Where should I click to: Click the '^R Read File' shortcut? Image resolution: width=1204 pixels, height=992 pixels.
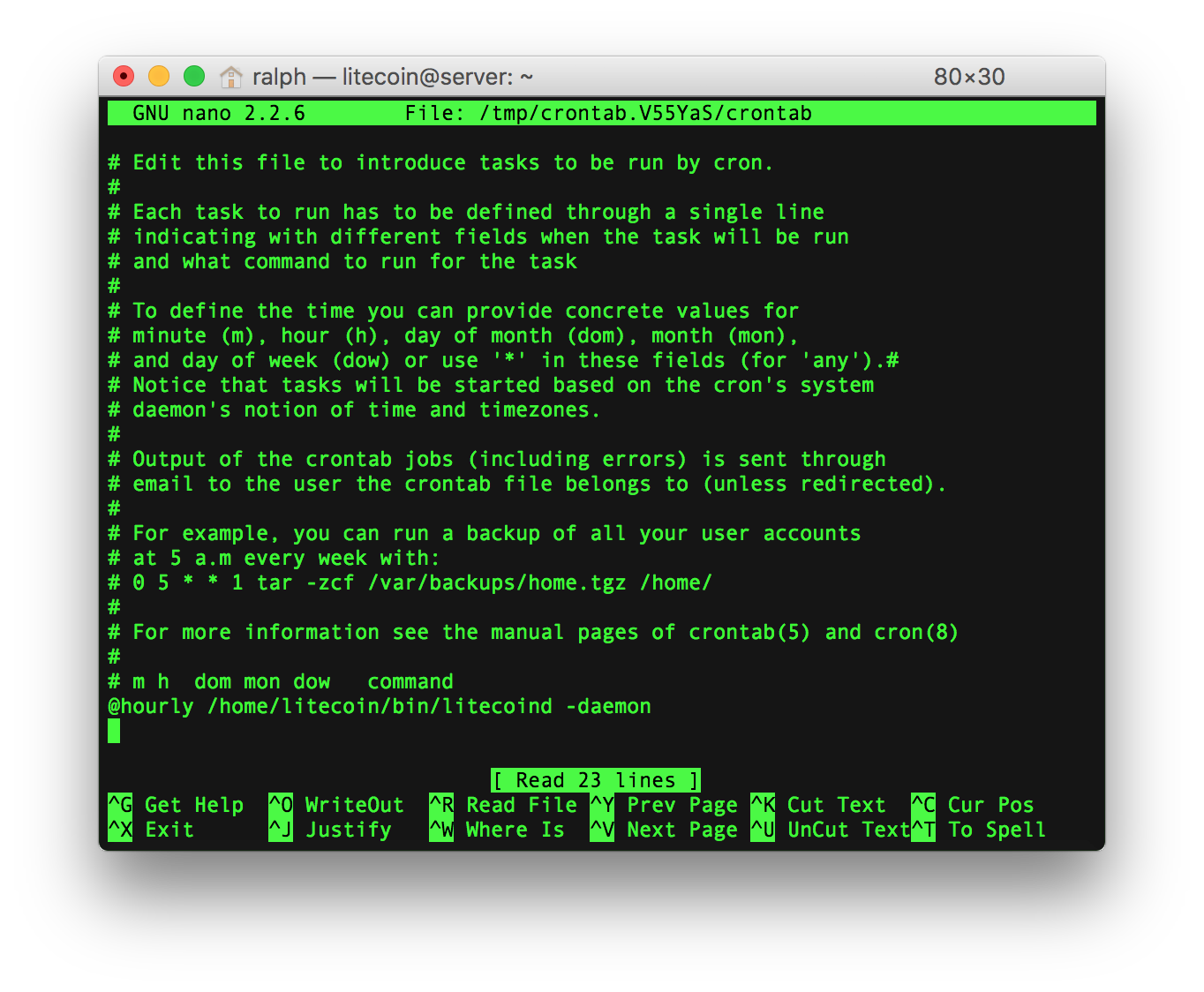pyautogui.click(x=503, y=805)
